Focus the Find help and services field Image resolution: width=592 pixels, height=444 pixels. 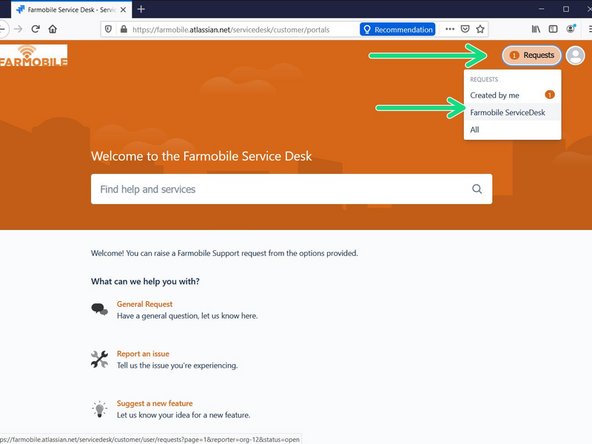(291, 189)
